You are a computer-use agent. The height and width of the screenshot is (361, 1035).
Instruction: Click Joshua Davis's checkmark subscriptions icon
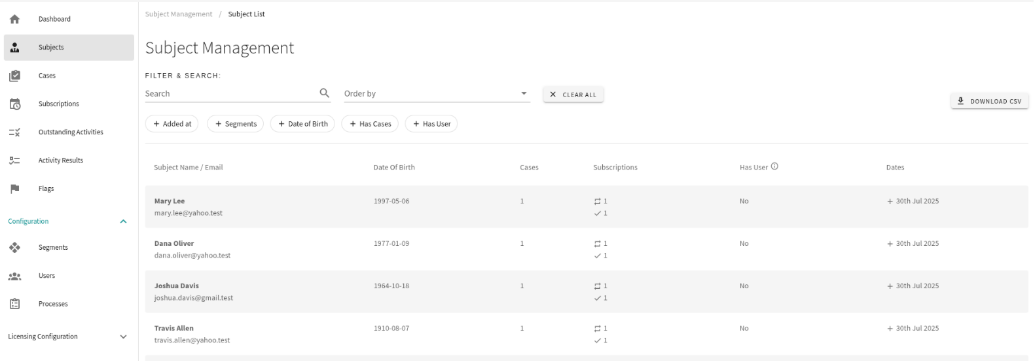[x=597, y=298]
